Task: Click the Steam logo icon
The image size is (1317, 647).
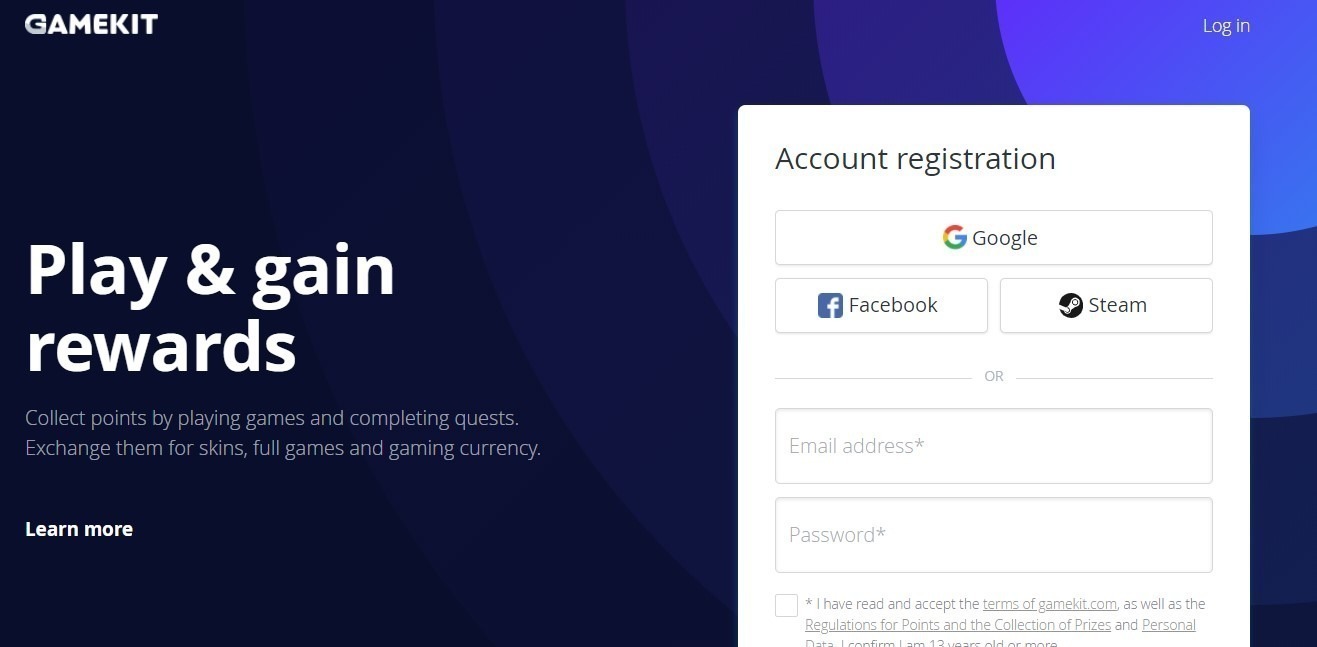Action: click(1071, 305)
